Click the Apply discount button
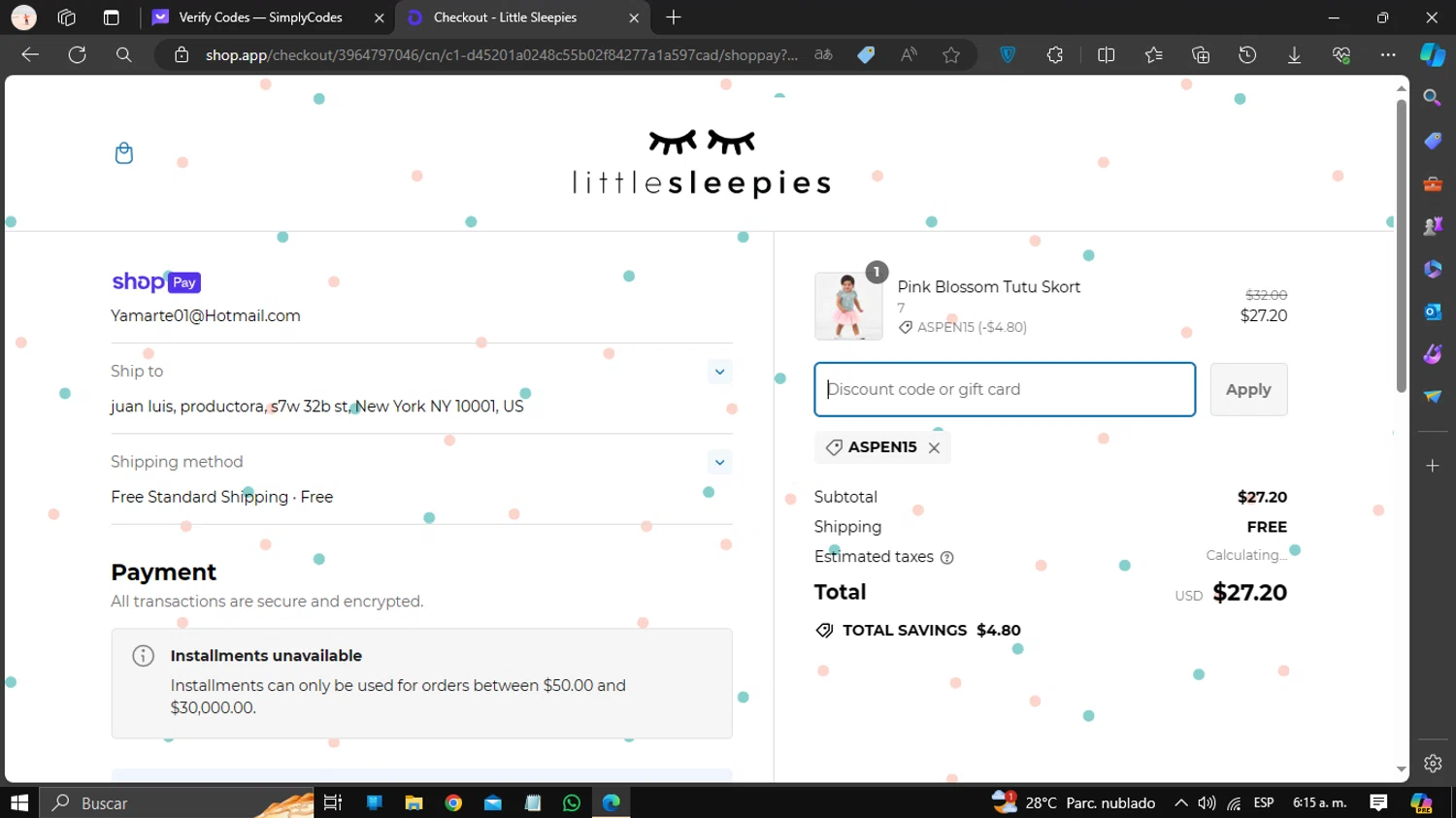This screenshot has height=818, width=1456. (x=1248, y=389)
